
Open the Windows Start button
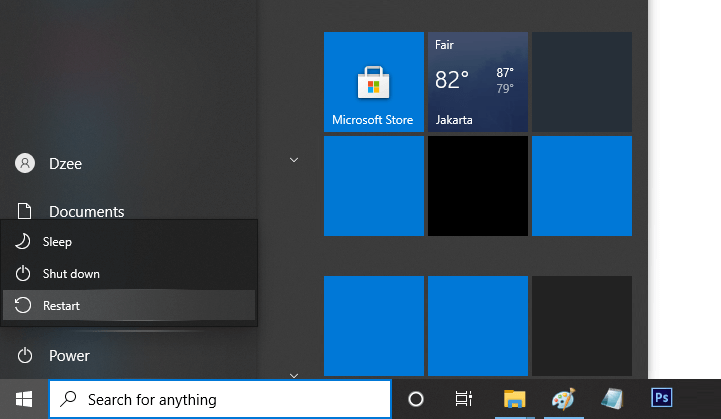[x=24, y=399]
